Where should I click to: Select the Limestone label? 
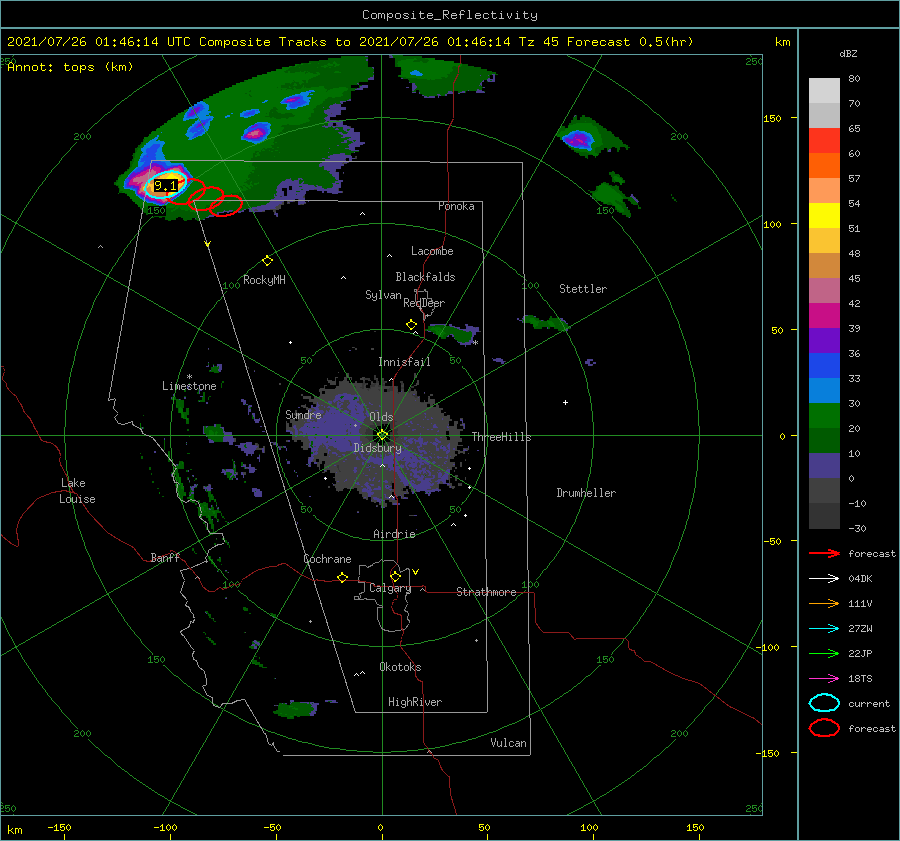tap(189, 386)
